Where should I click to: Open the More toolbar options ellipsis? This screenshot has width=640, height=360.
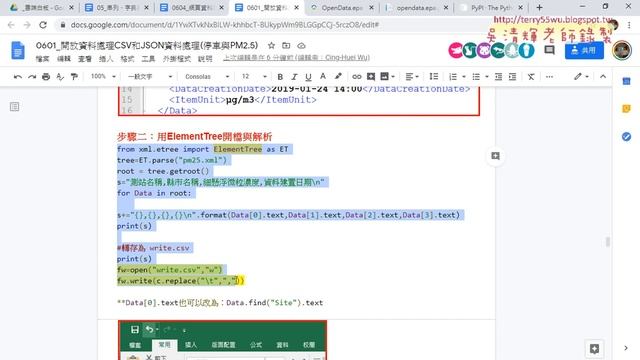coord(549,77)
